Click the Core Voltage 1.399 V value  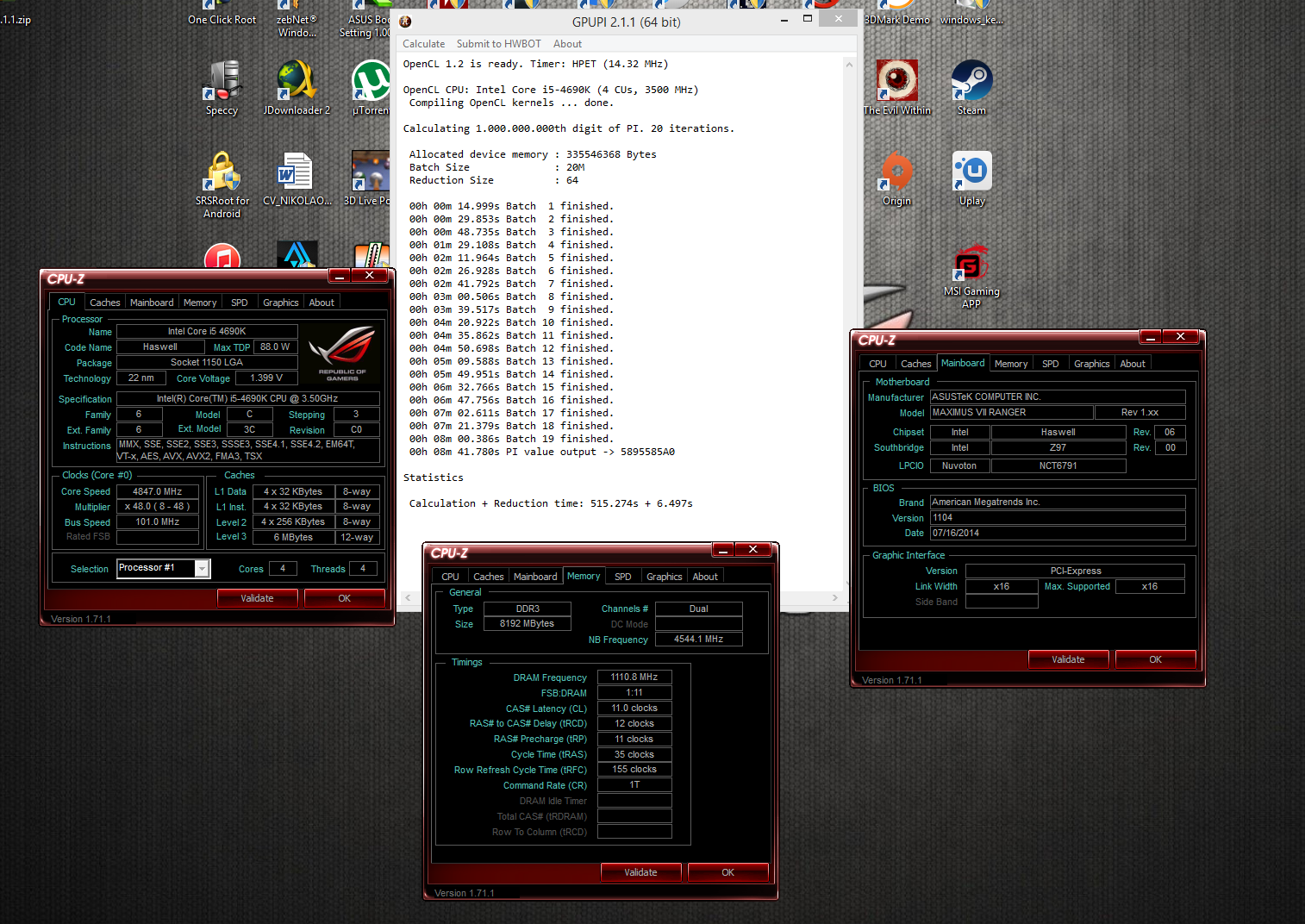[x=267, y=378]
